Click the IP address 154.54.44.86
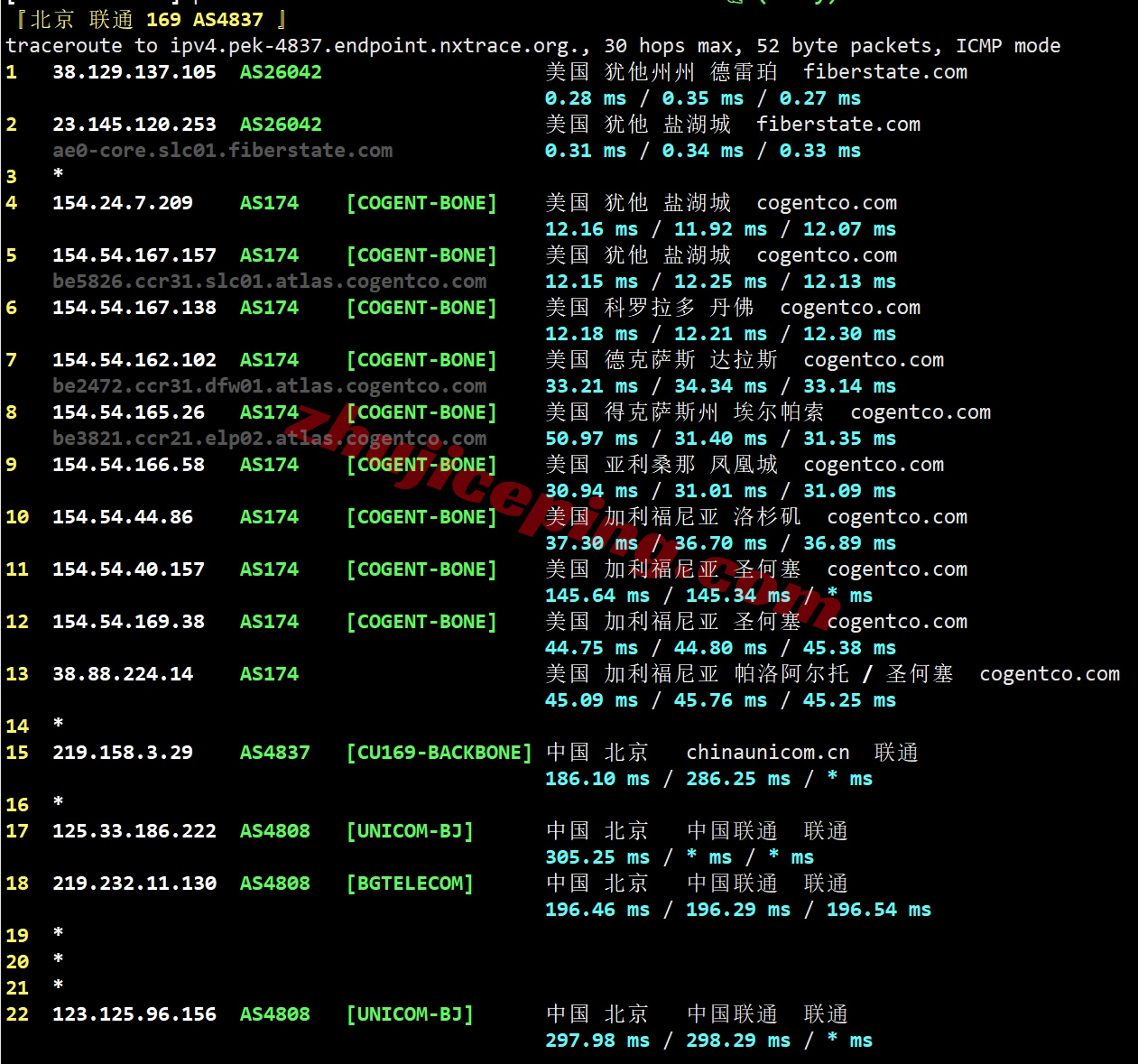Screen dimensions: 1138x1064 pyautogui.click(x=123, y=517)
